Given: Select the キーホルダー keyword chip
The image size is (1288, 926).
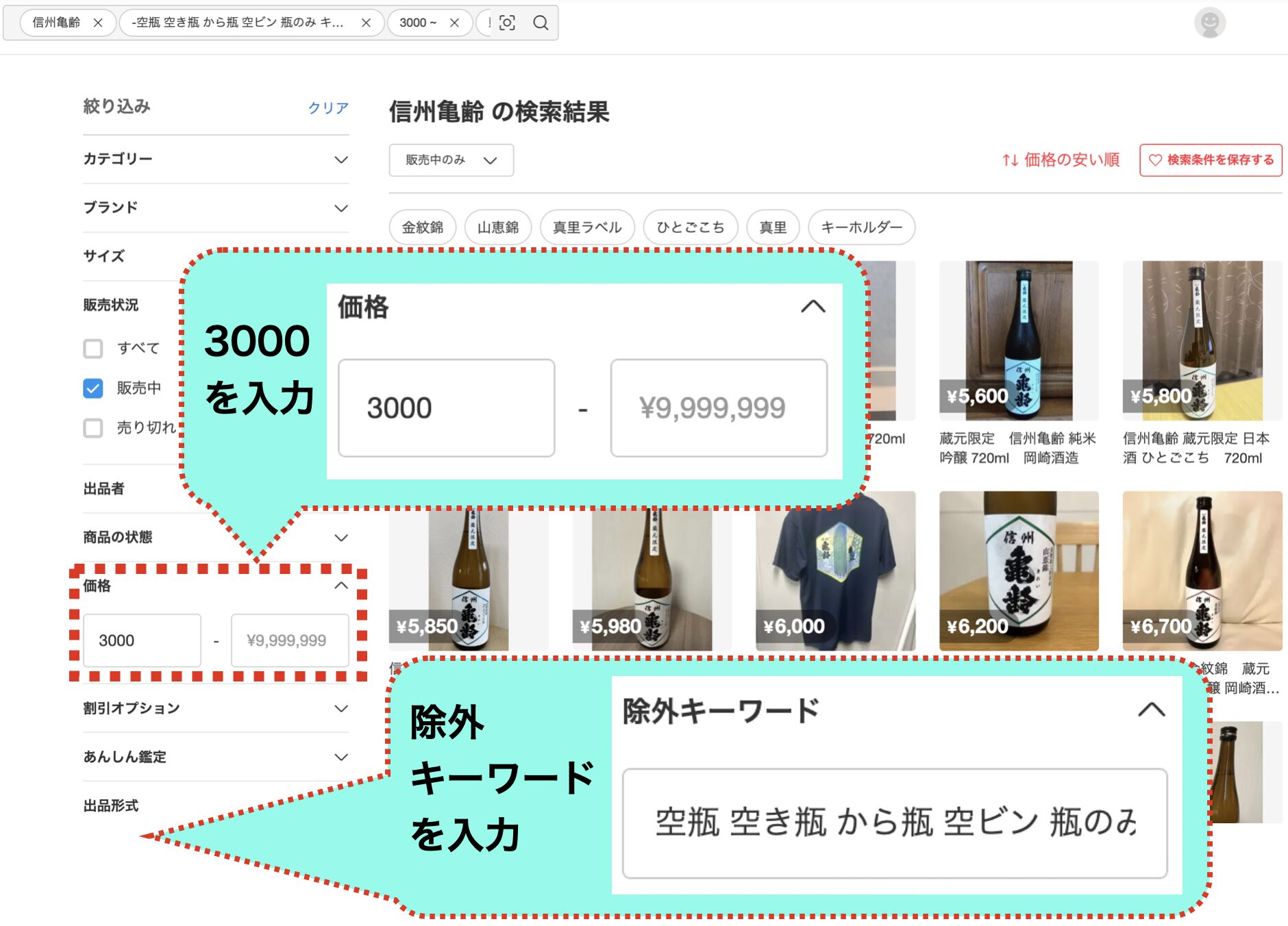Looking at the screenshot, I should point(861,227).
